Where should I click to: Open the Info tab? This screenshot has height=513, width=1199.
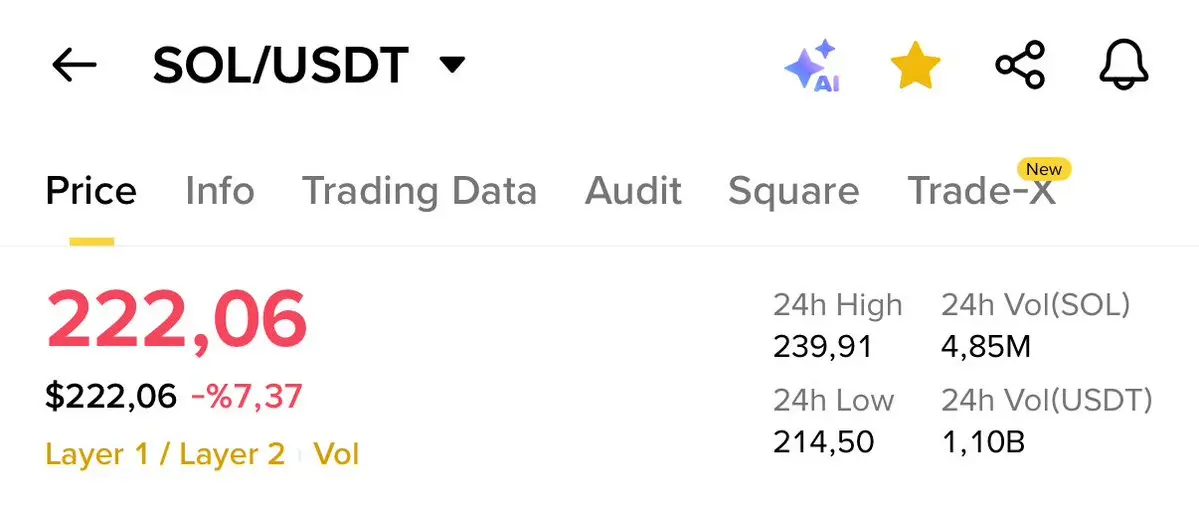coord(219,190)
